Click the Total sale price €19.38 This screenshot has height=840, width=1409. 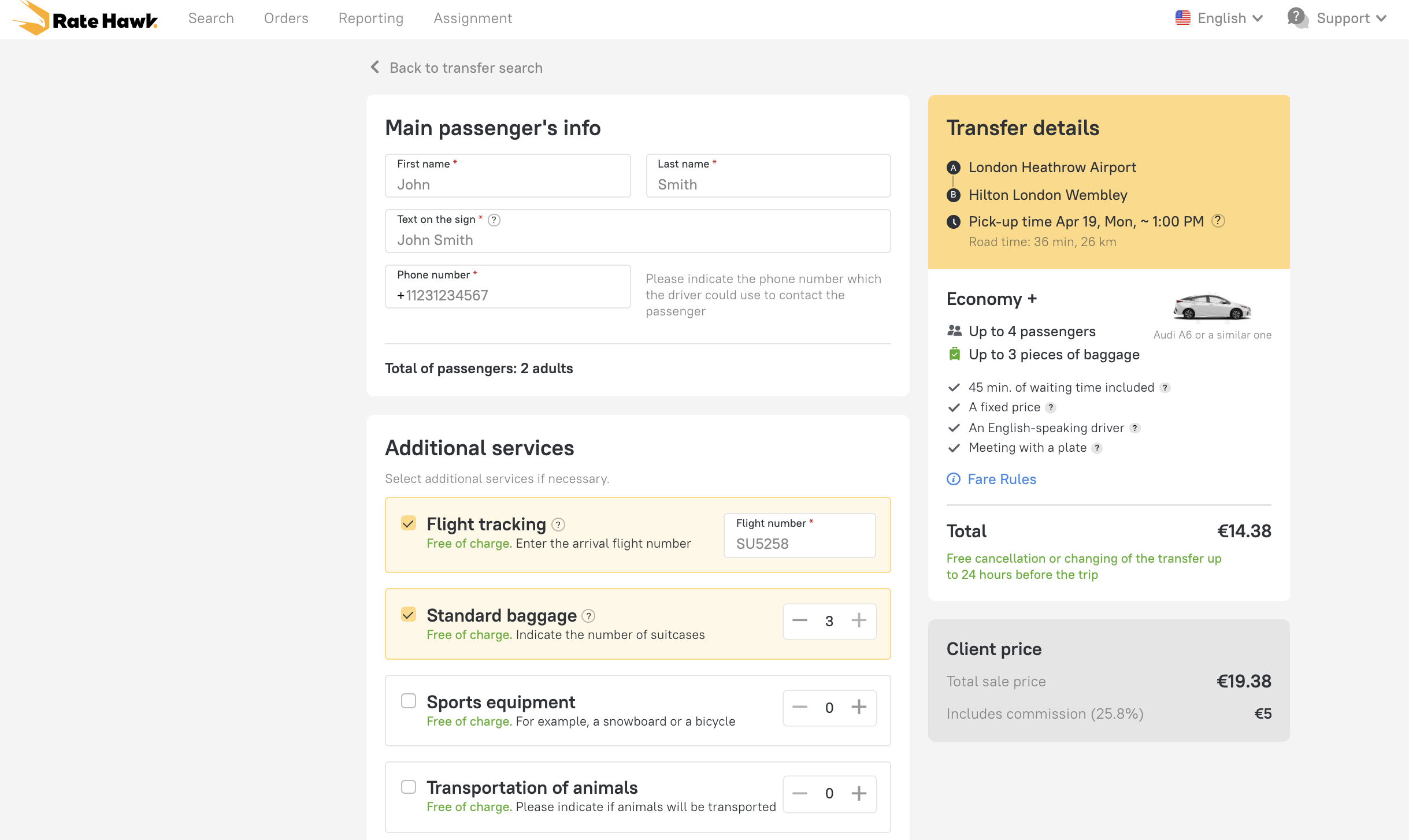(1244, 682)
